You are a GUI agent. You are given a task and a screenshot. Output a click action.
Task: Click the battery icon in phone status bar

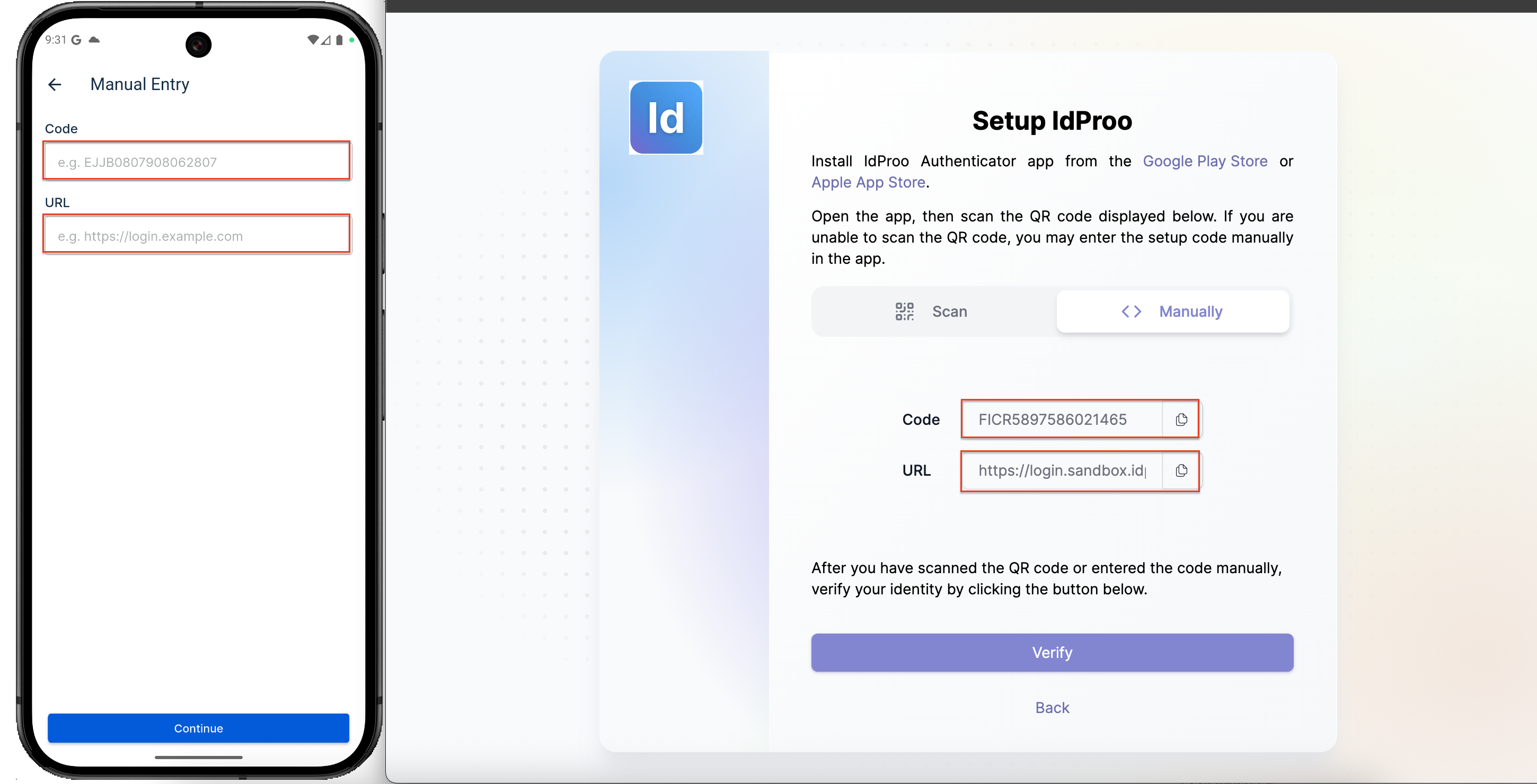pyautogui.click(x=339, y=40)
